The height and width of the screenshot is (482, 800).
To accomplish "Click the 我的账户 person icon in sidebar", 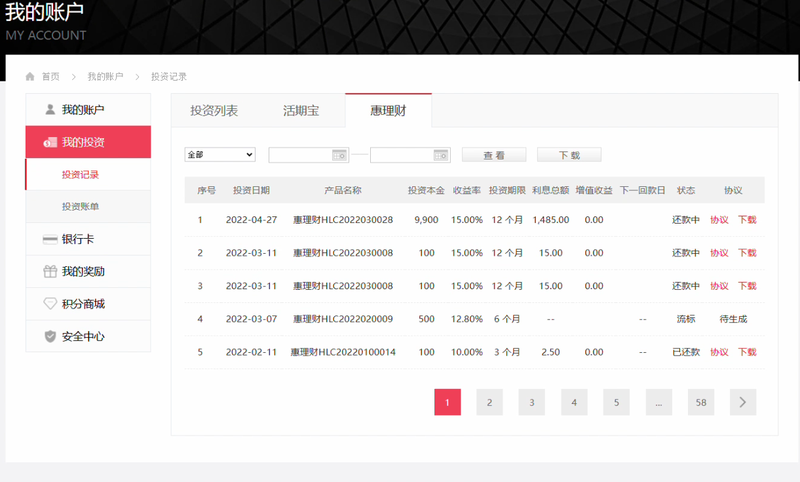I will (x=50, y=110).
